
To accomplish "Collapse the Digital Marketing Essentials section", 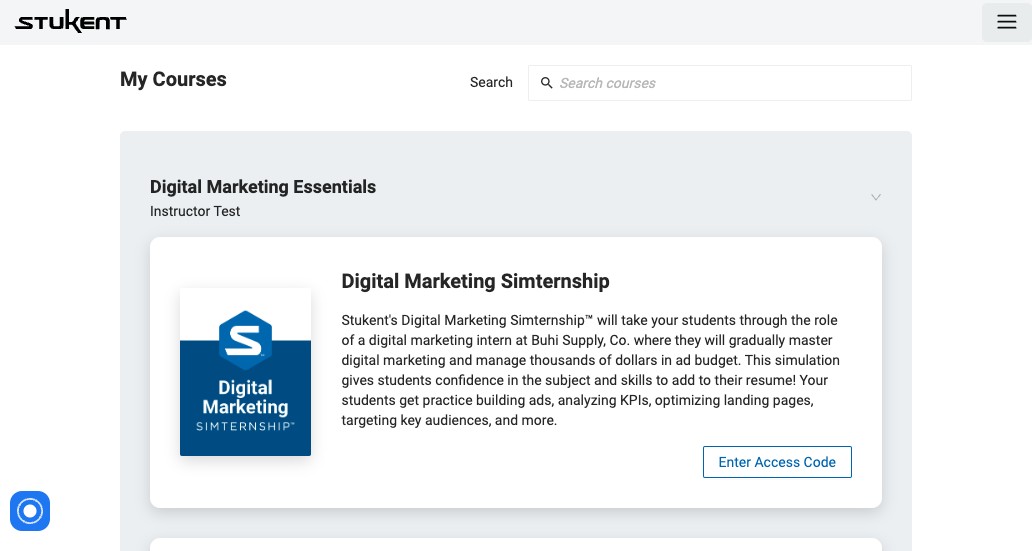I will [x=876, y=197].
